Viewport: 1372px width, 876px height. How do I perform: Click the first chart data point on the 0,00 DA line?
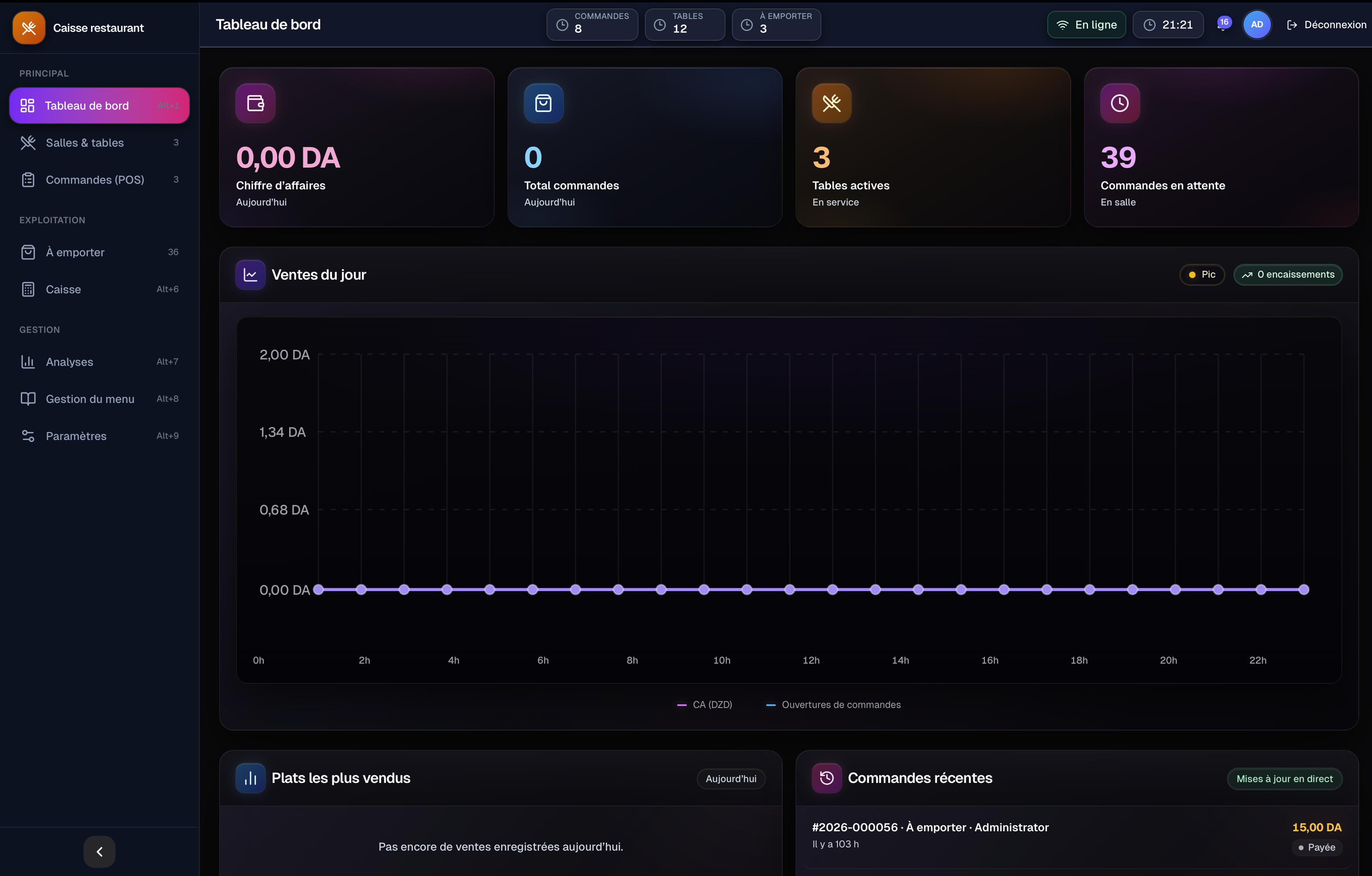(x=319, y=590)
